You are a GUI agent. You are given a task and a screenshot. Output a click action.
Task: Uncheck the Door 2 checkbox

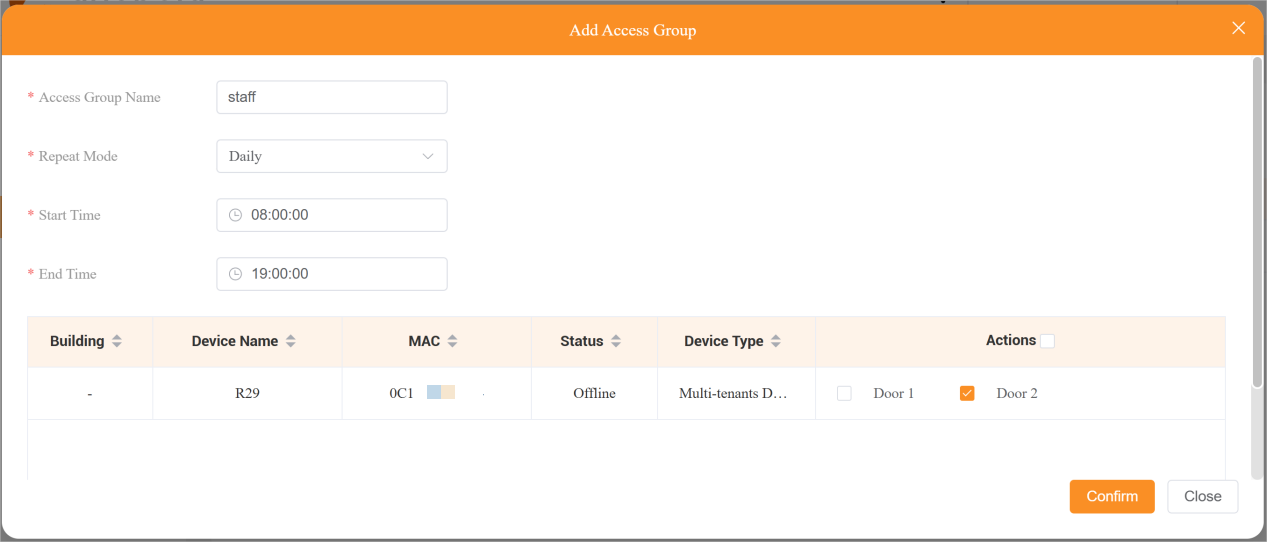coord(967,393)
